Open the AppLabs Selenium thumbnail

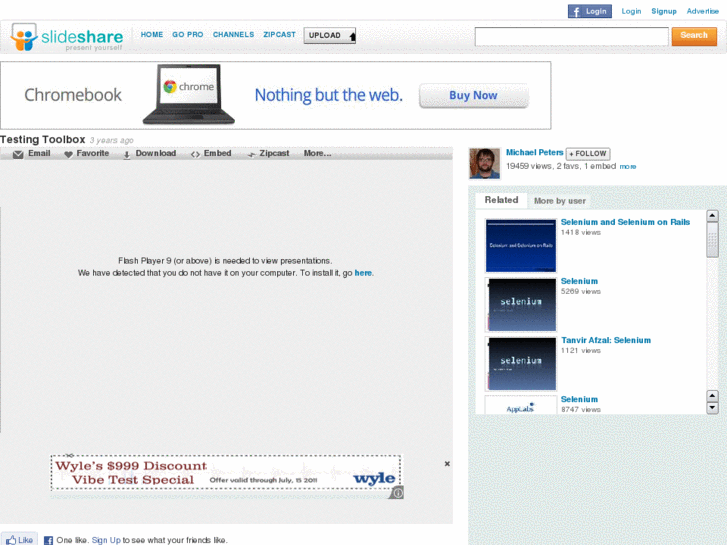pyautogui.click(x=521, y=405)
